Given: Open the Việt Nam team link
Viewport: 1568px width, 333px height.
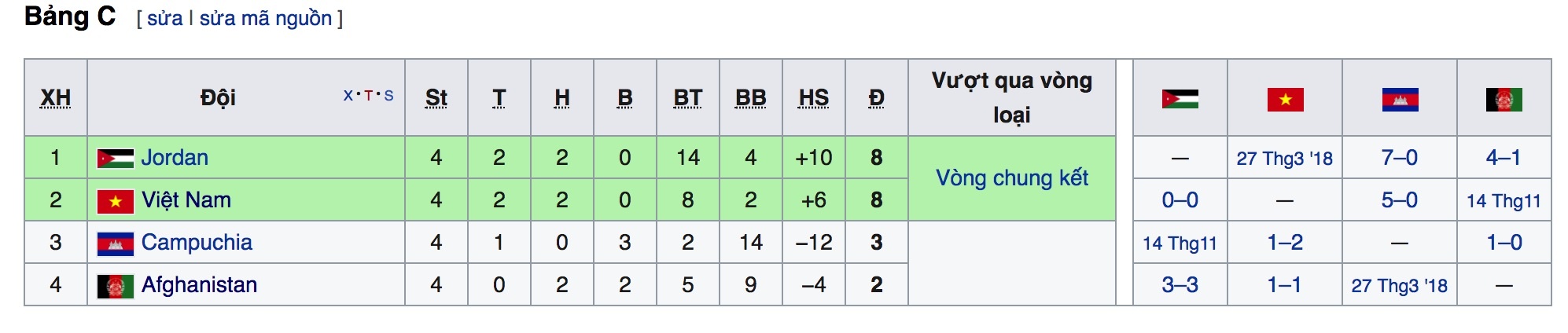Looking at the screenshot, I should [186, 200].
